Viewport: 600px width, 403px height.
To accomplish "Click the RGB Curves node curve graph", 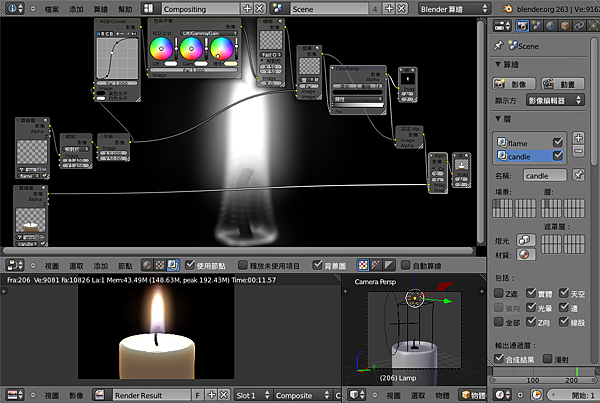I will [x=117, y=58].
